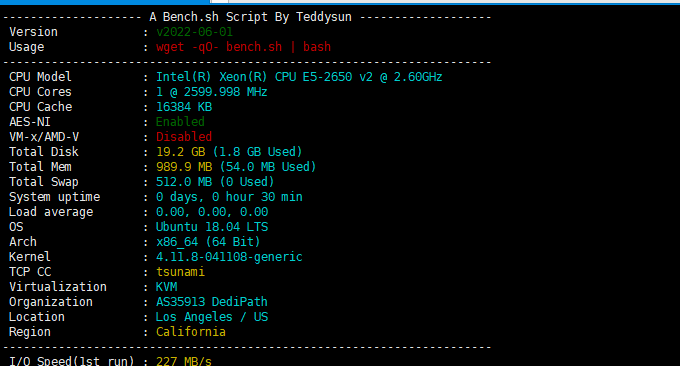This screenshot has width=680, height=366.
Task: Select the version value v2022-06-01
Action: point(194,32)
